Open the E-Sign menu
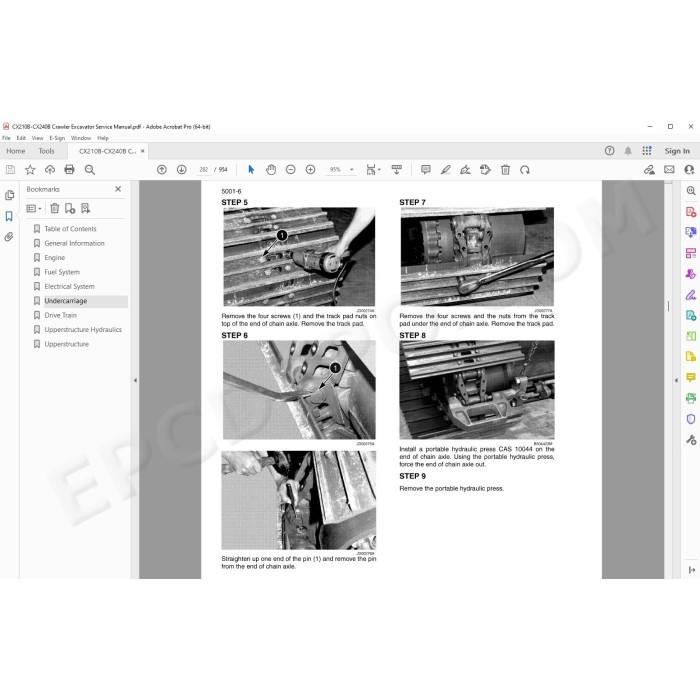This screenshot has height=700, width=700. point(57,138)
